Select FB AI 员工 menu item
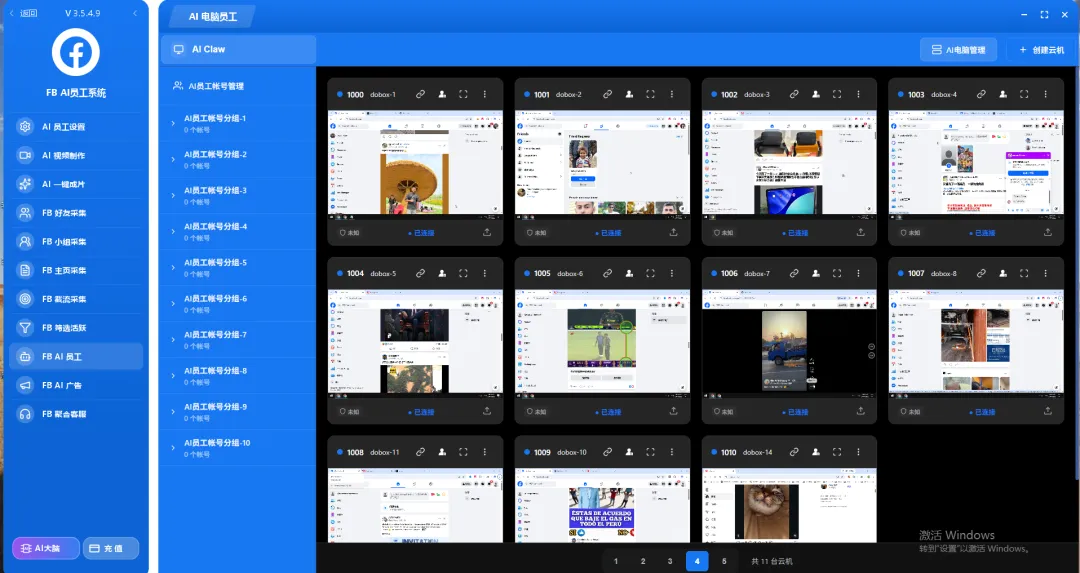Viewport: 1080px width, 573px height. 76,356
